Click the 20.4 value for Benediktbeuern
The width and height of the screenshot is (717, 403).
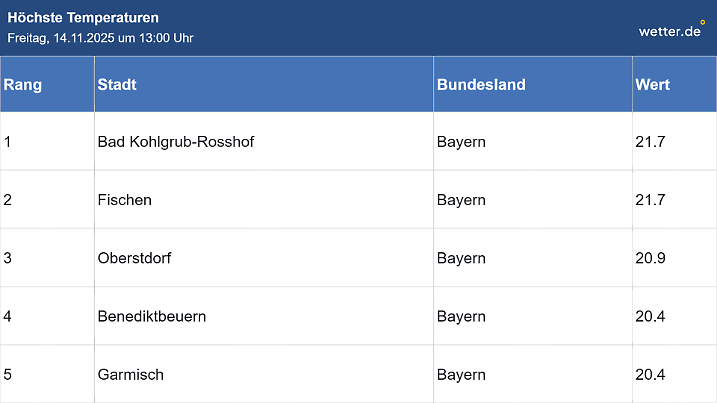tap(650, 316)
